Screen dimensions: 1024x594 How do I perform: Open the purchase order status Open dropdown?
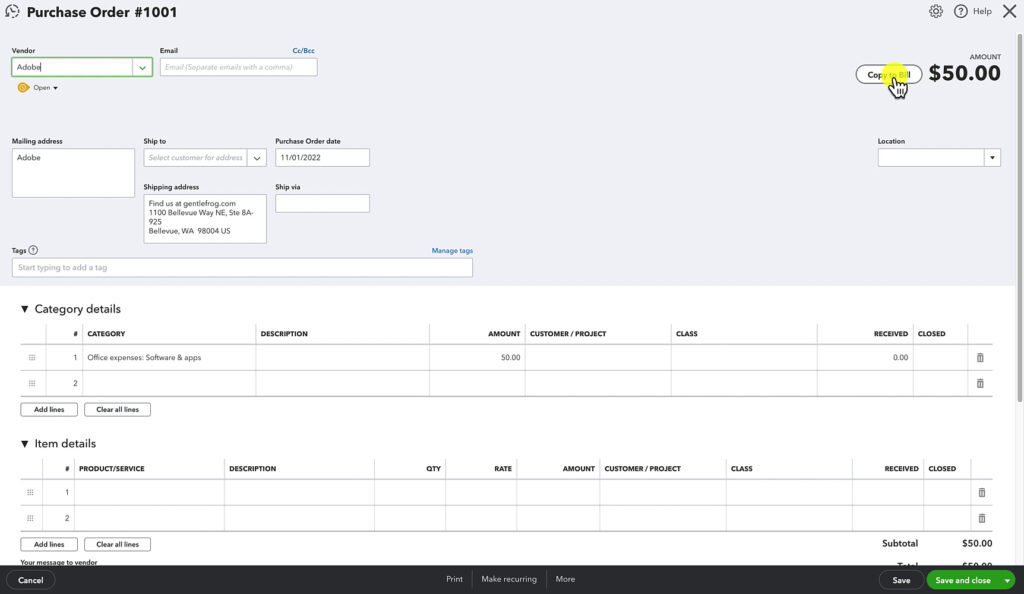pos(41,87)
